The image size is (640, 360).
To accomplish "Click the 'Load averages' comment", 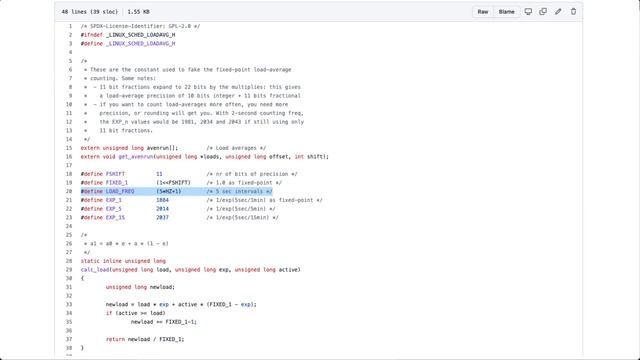I will [x=236, y=148].
